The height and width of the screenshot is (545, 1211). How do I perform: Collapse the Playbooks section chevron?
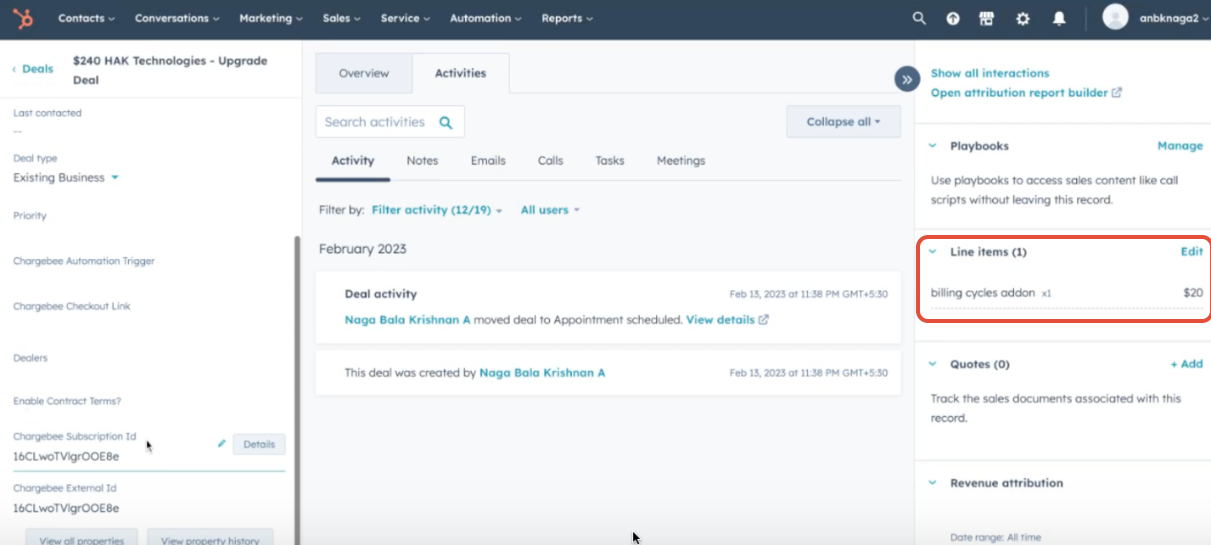pyautogui.click(x=933, y=146)
